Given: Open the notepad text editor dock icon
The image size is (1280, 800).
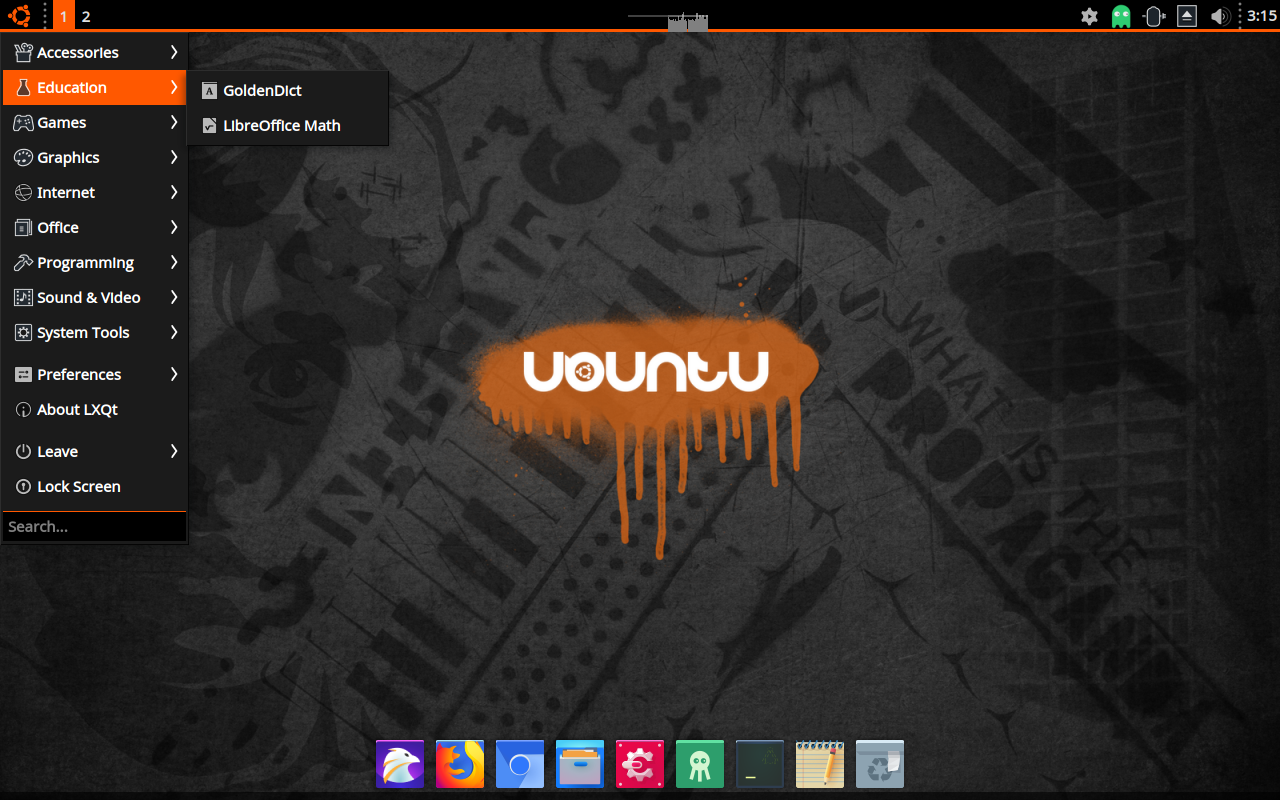Looking at the screenshot, I should 820,764.
